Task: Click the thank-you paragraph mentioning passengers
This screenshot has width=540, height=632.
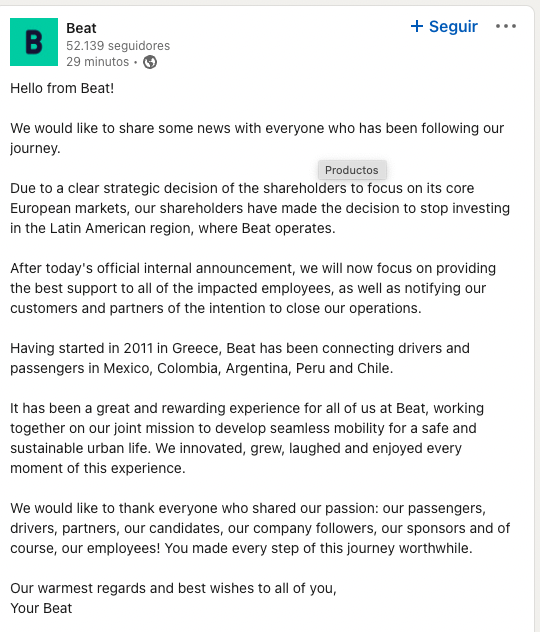Action: click(260, 528)
